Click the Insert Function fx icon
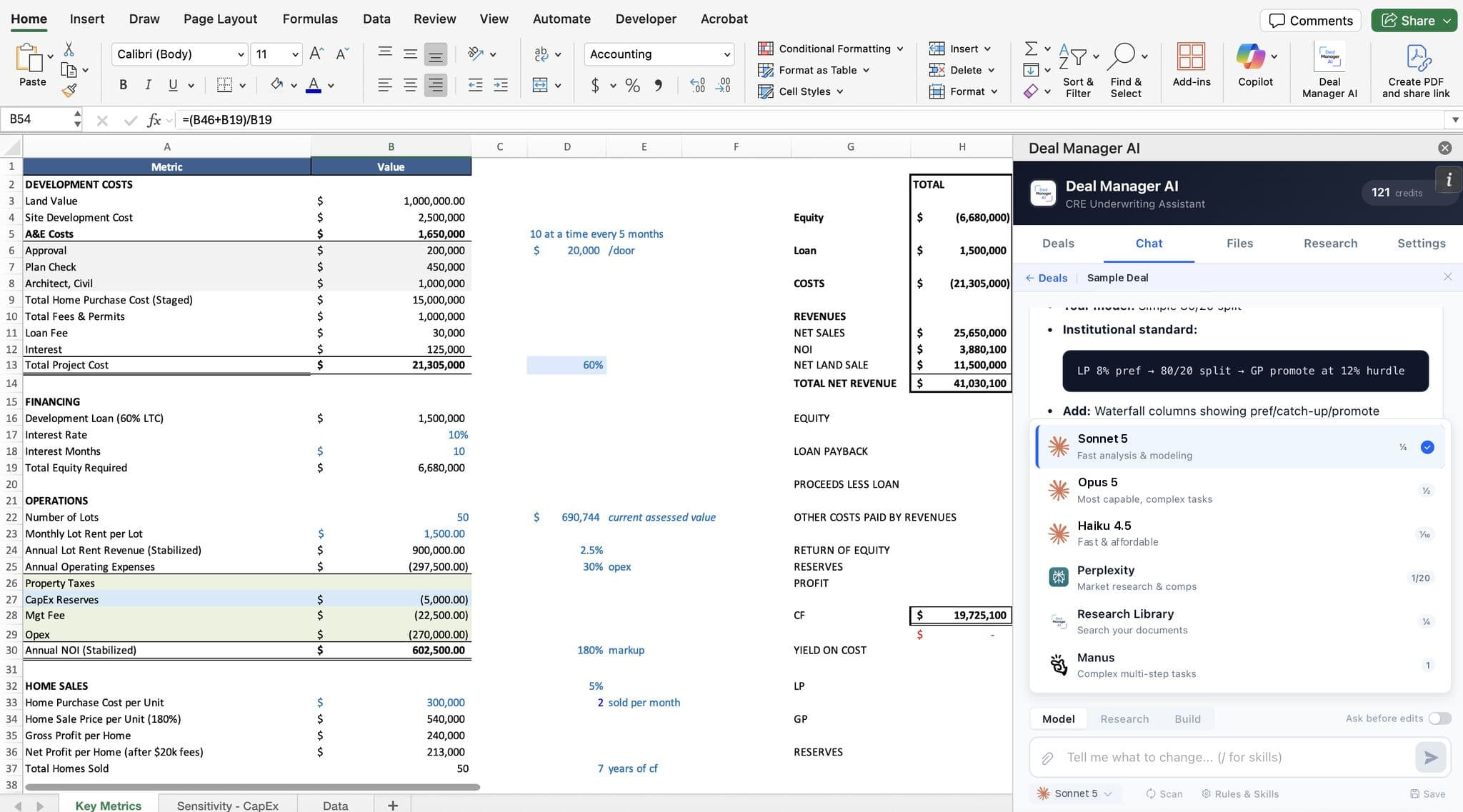Viewport: 1463px width, 812px height. click(154, 120)
